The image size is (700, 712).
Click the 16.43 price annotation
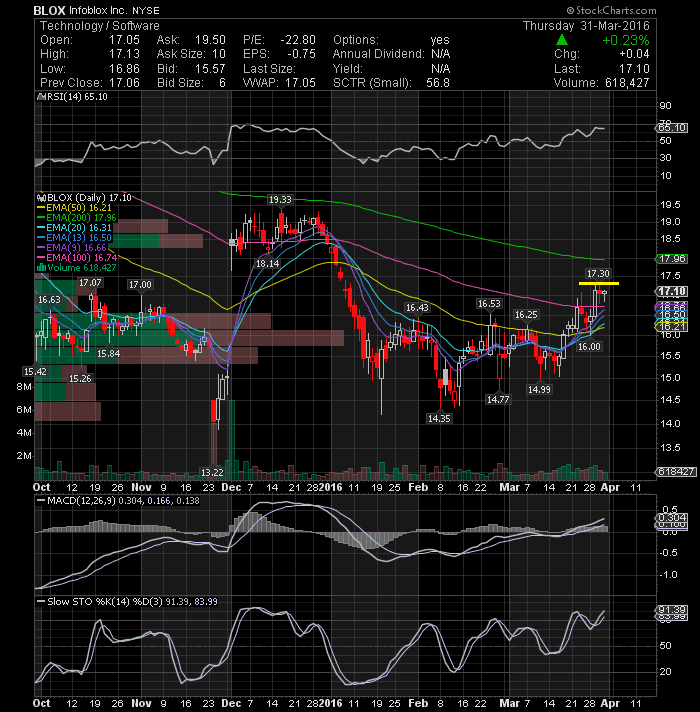(x=417, y=308)
